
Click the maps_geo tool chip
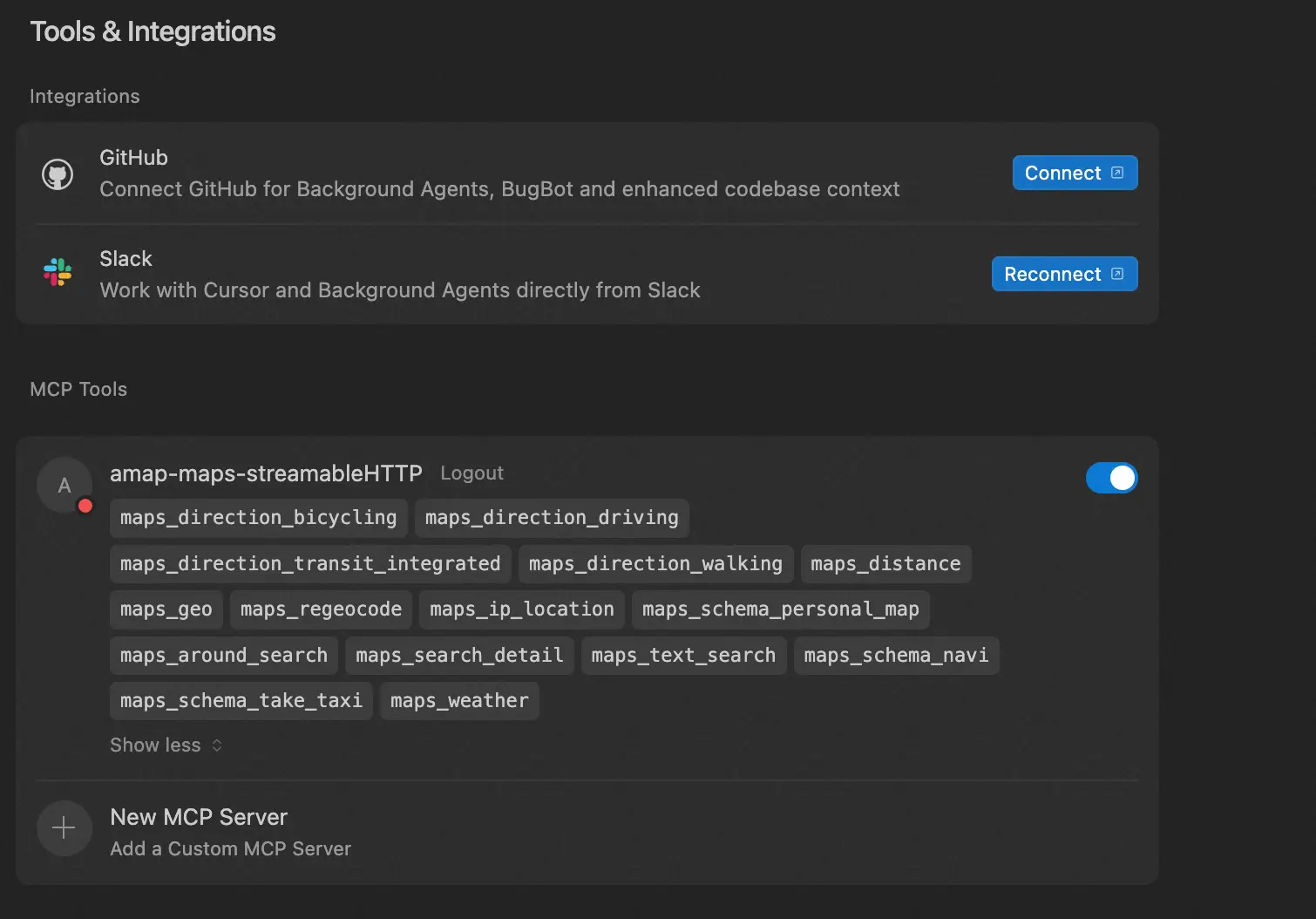[166, 609]
